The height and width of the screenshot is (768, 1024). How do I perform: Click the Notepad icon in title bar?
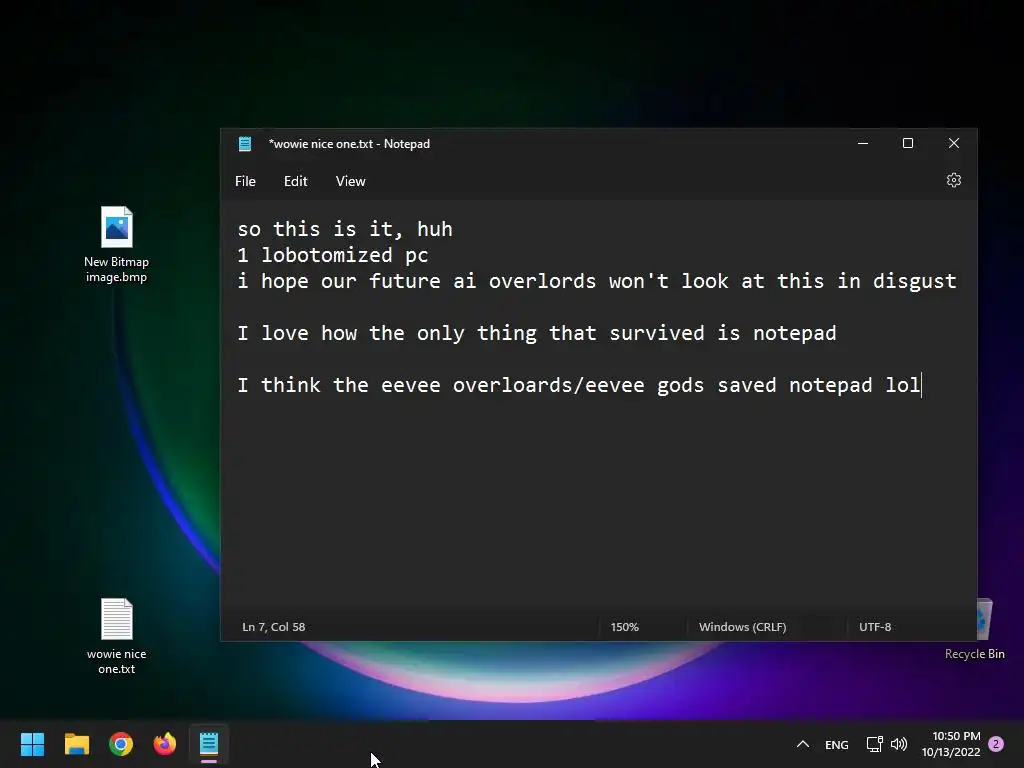(x=245, y=144)
